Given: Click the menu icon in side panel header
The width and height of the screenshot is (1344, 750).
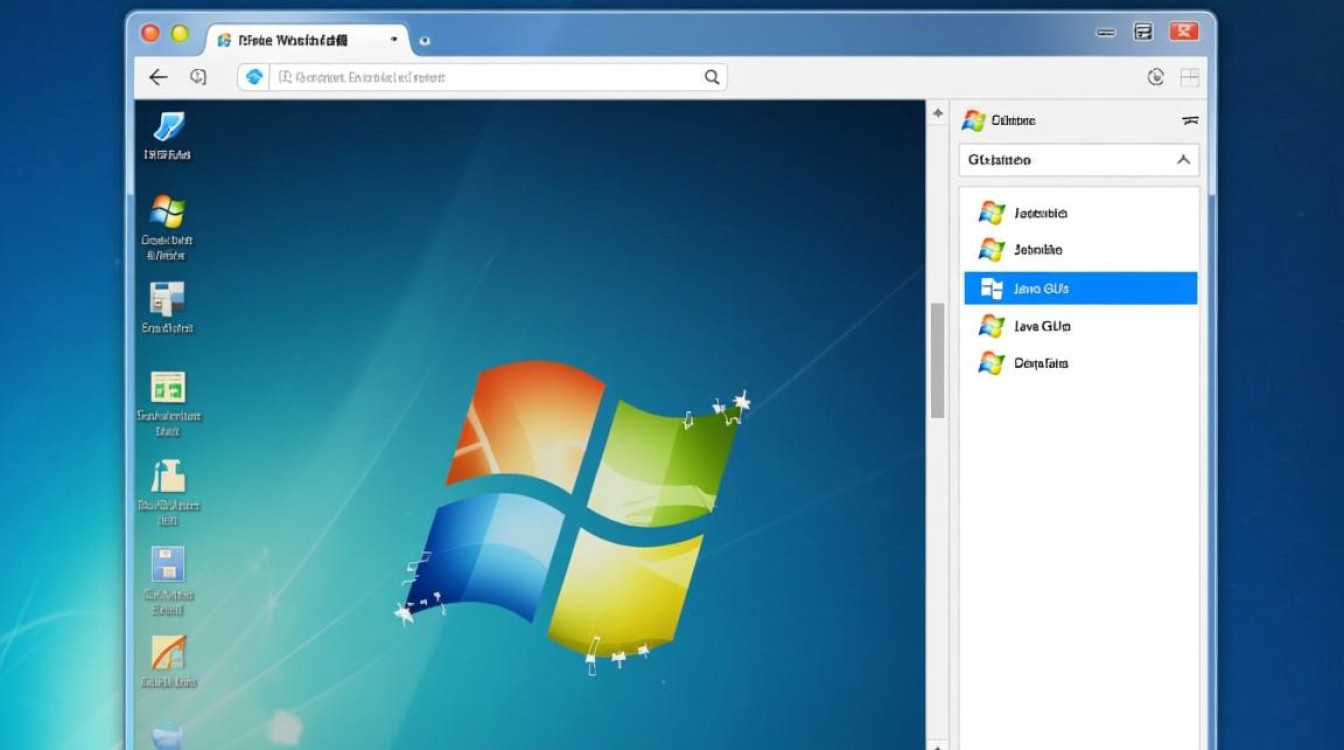Looking at the screenshot, I should tap(1190, 120).
